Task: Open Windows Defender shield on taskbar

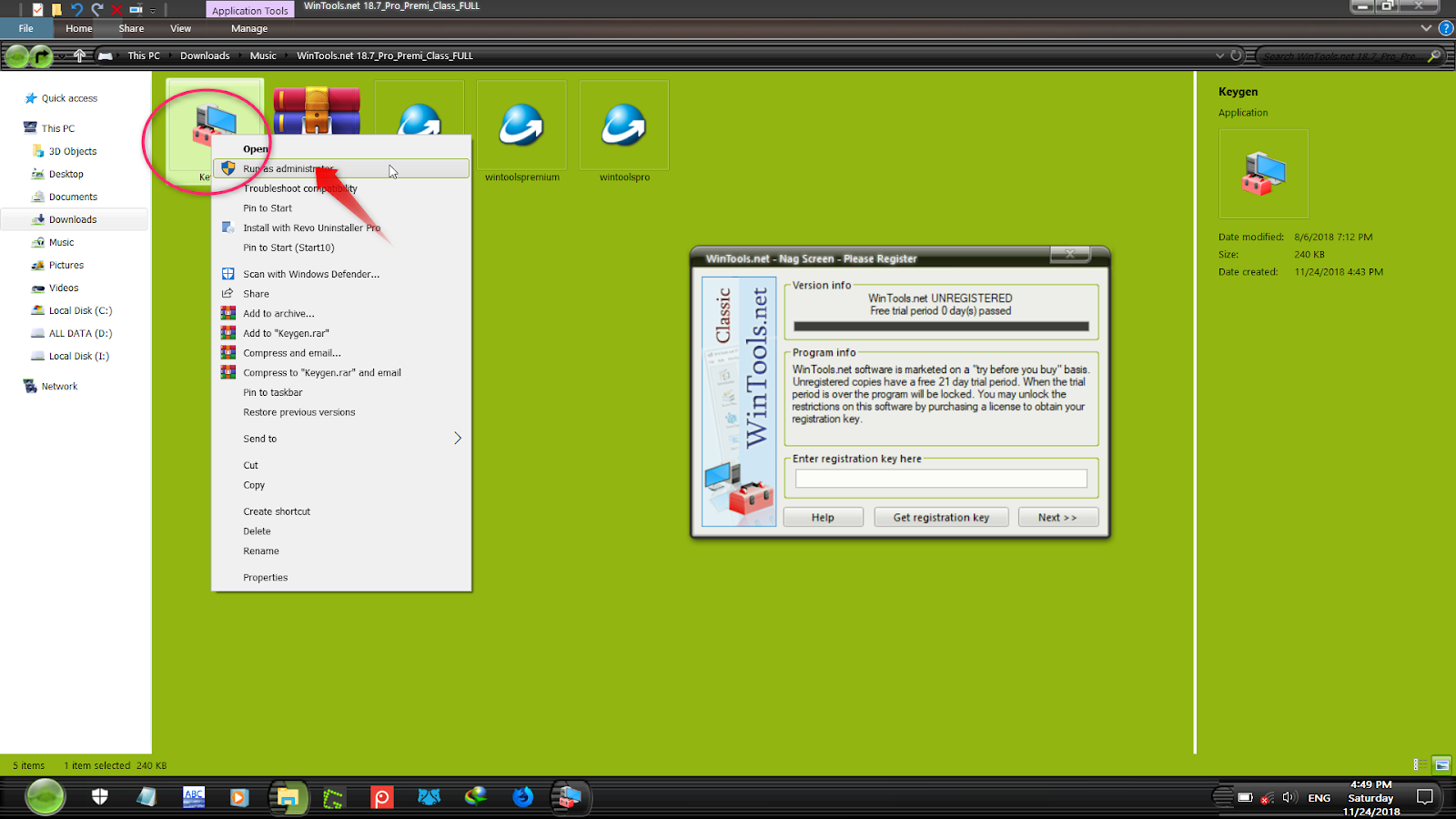Action: pyautogui.click(x=100, y=797)
